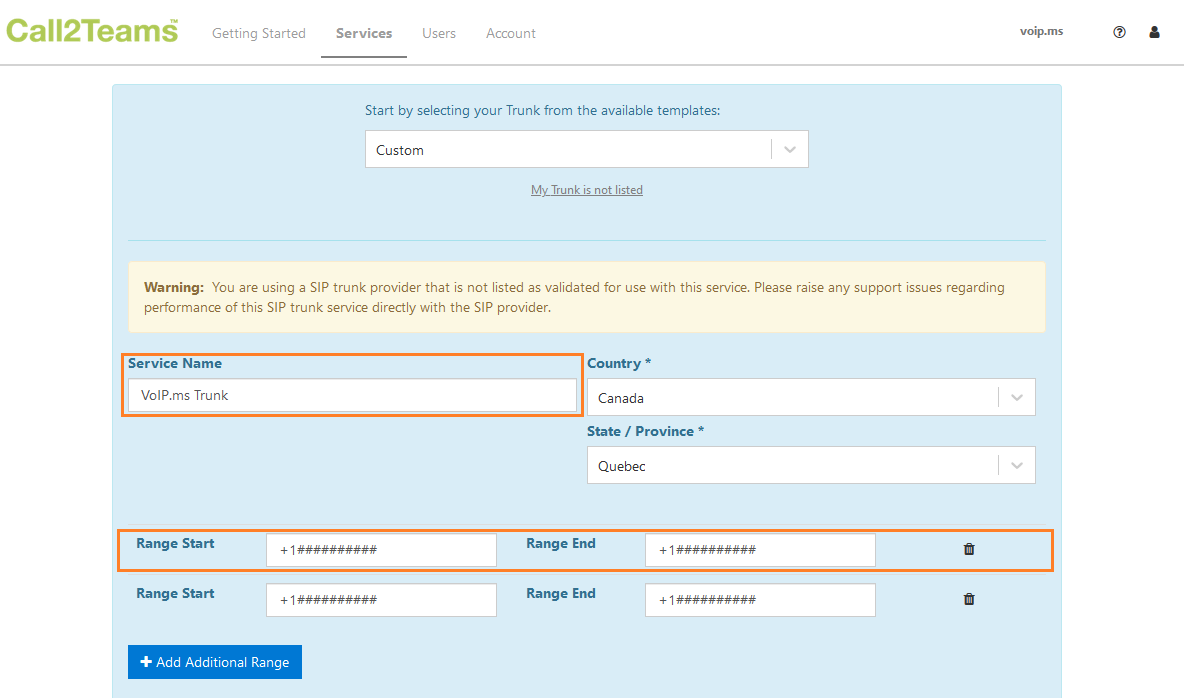
Task: Click the voip.ms account label
Action: (x=1041, y=31)
